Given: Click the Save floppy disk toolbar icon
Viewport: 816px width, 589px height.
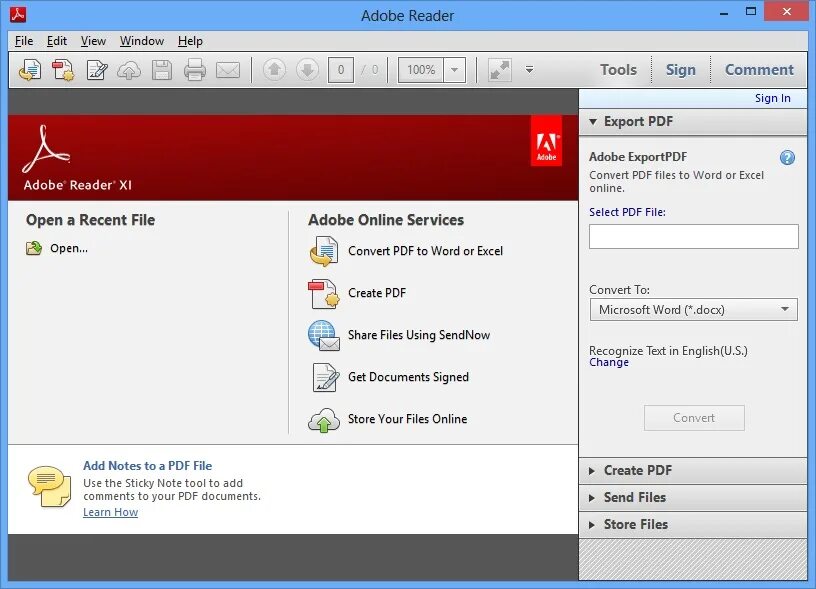Looking at the screenshot, I should tap(162, 70).
